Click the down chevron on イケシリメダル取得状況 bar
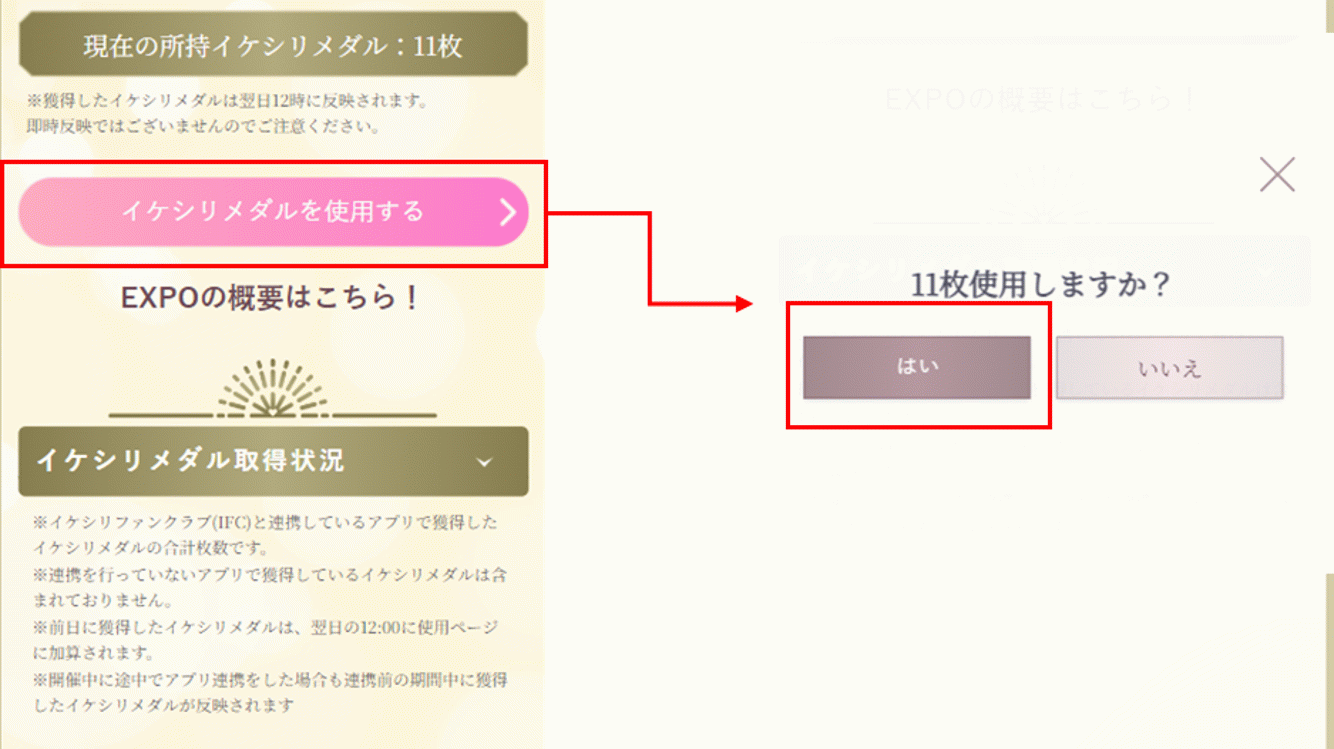This screenshot has height=749, width=1334. [x=485, y=462]
